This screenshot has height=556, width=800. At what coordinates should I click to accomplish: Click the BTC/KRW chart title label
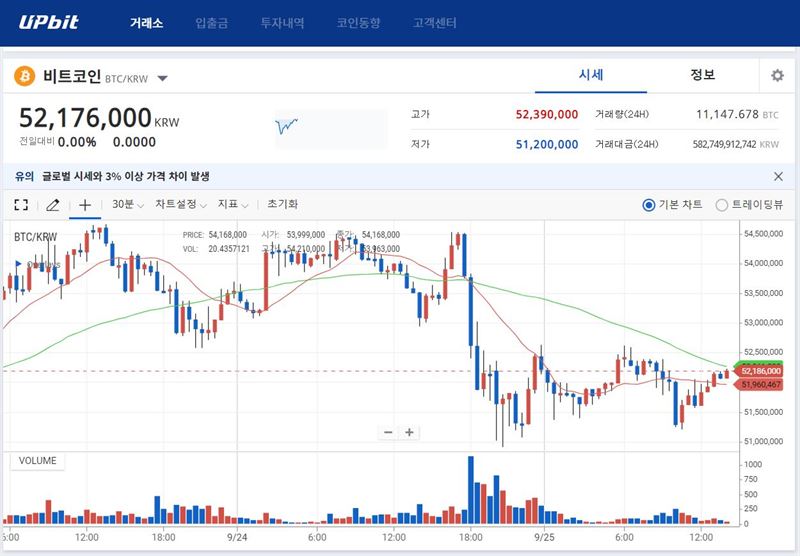coord(36,237)
